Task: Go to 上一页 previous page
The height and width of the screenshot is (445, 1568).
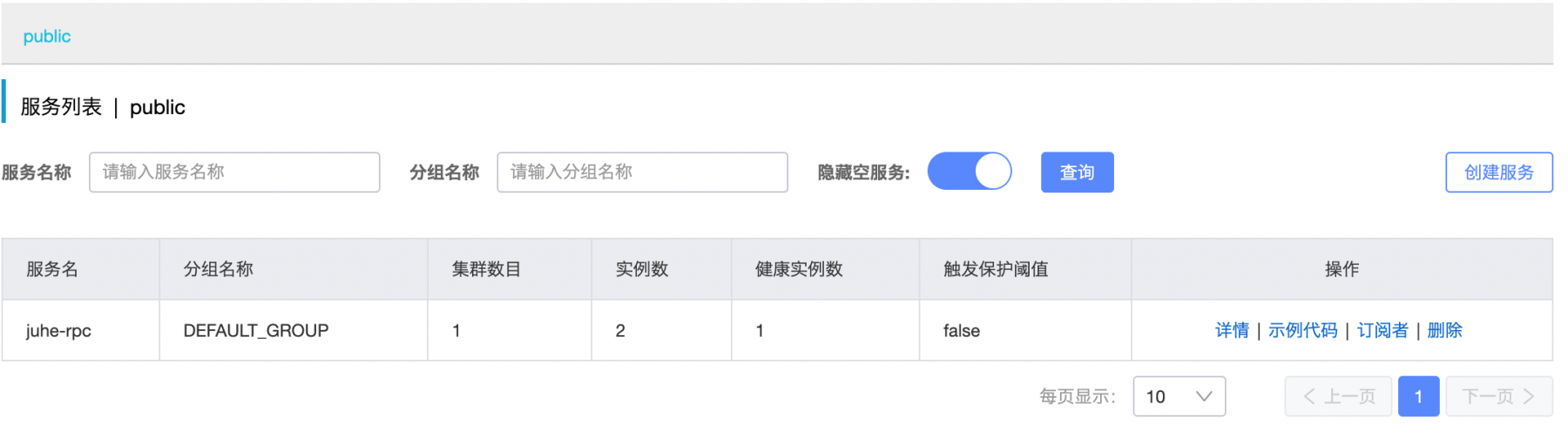Action: [1338, 396]
